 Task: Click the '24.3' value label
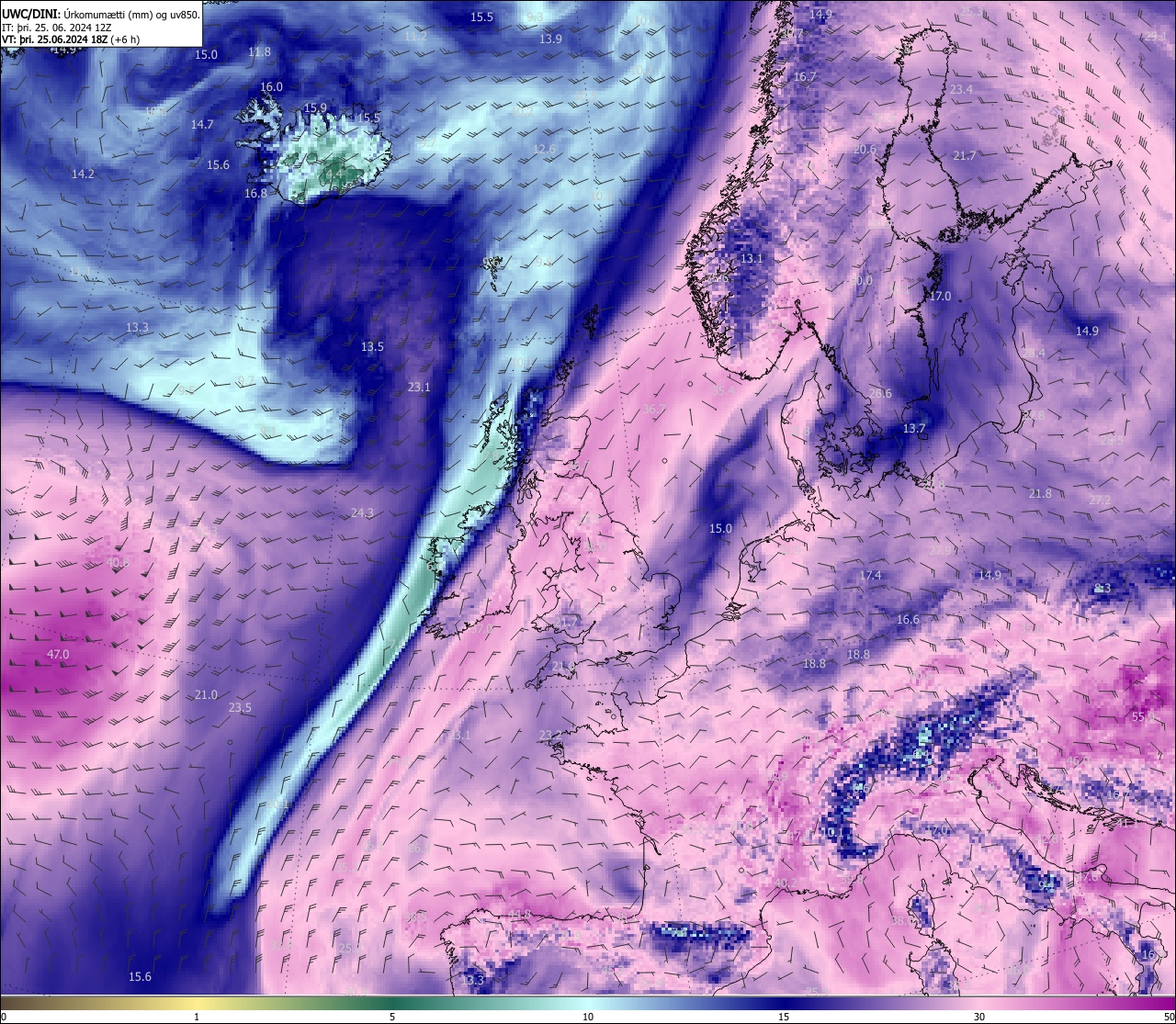click(362, 512)
